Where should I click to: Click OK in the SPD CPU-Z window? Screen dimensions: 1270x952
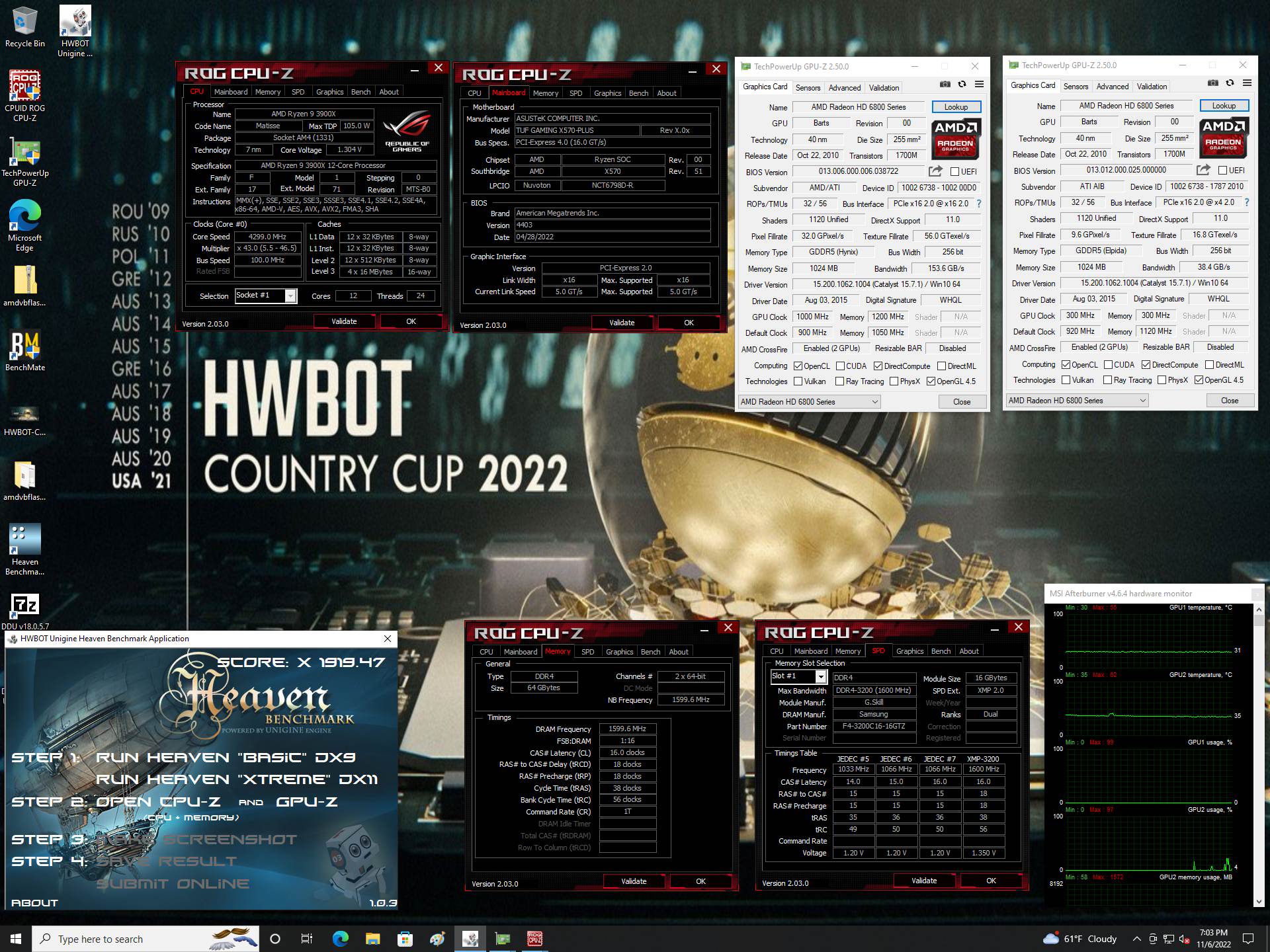(991, 881)
